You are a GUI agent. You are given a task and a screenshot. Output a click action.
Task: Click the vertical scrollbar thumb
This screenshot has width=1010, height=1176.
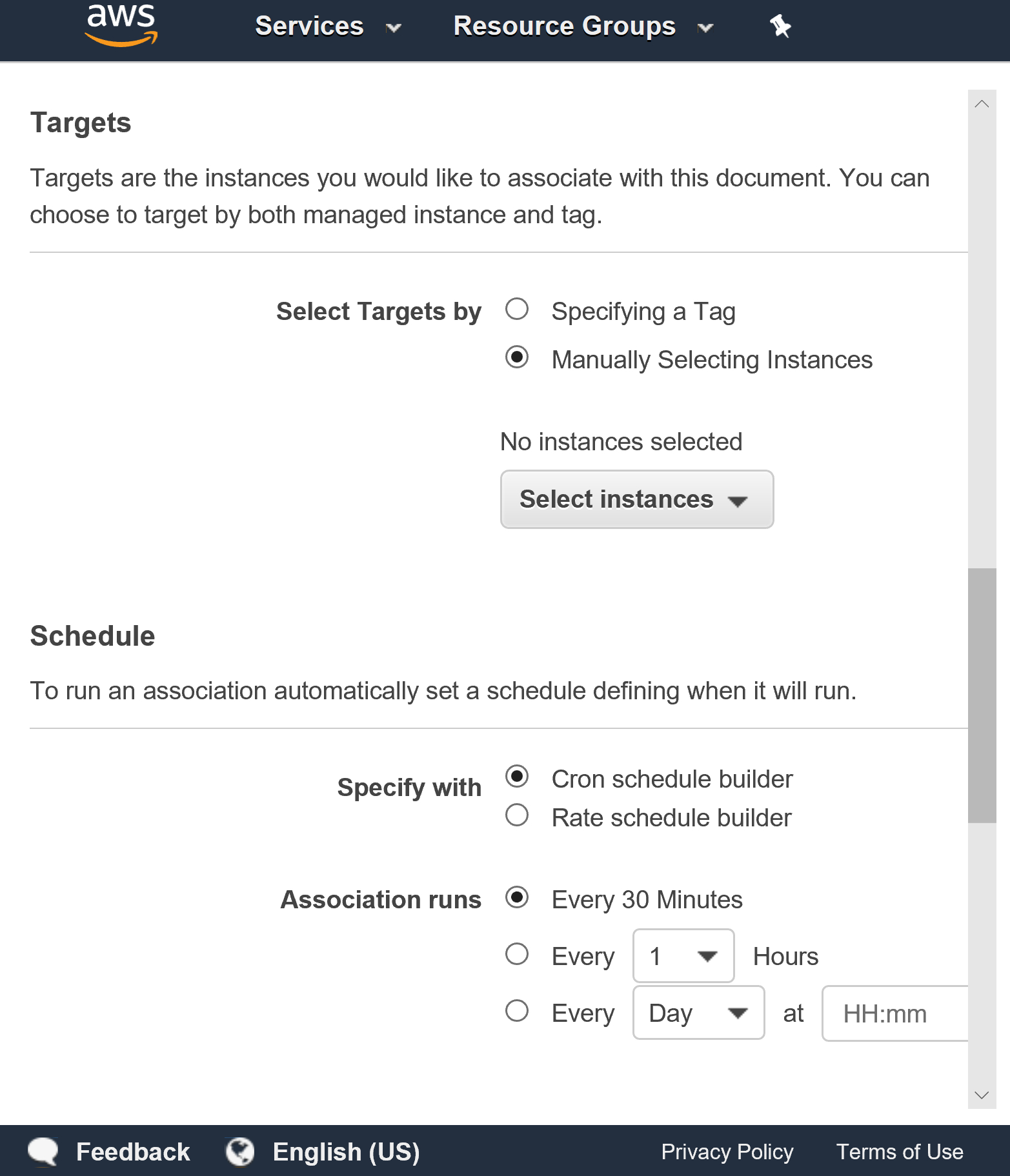(982, 695)
